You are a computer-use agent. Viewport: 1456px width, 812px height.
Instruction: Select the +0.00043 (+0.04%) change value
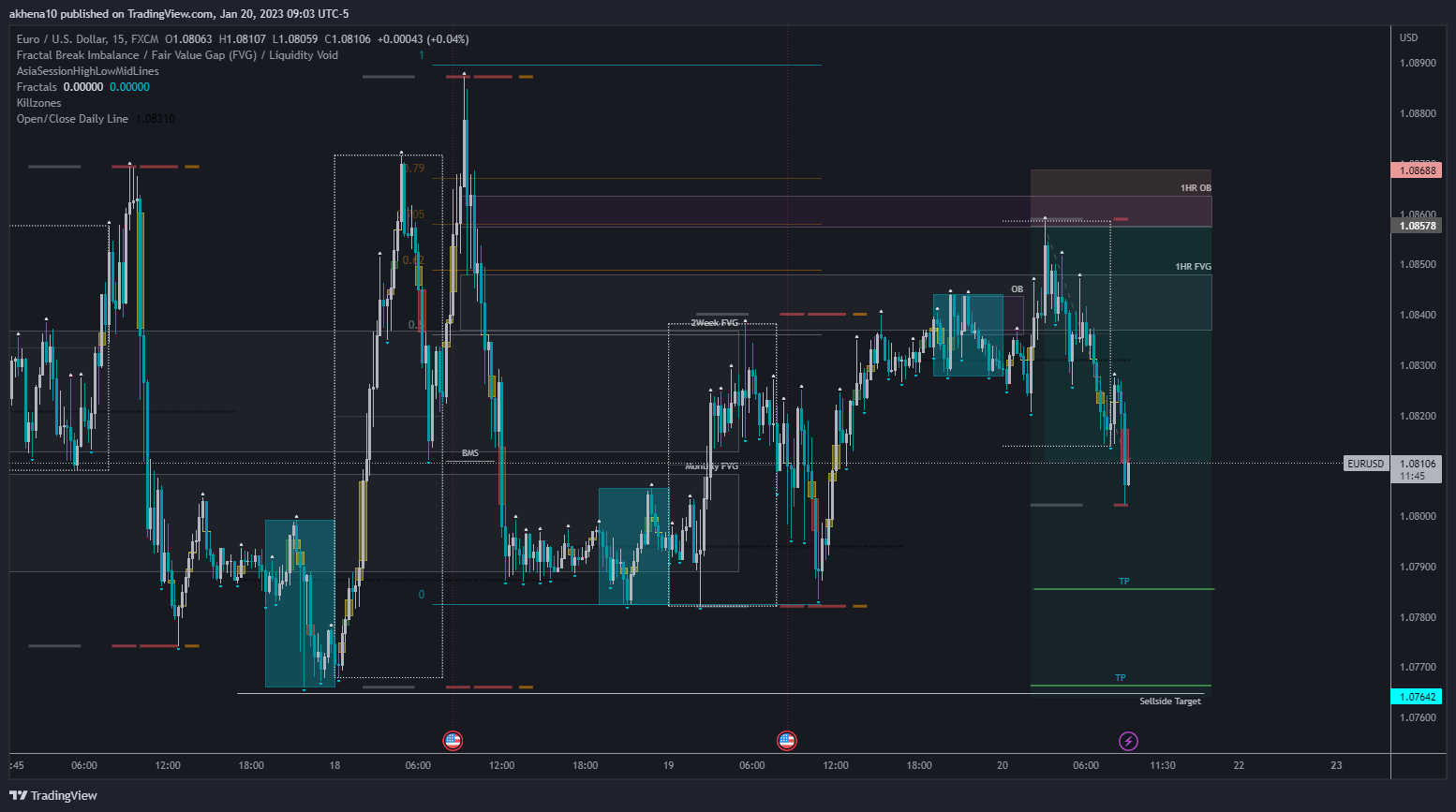click(423, 39)
